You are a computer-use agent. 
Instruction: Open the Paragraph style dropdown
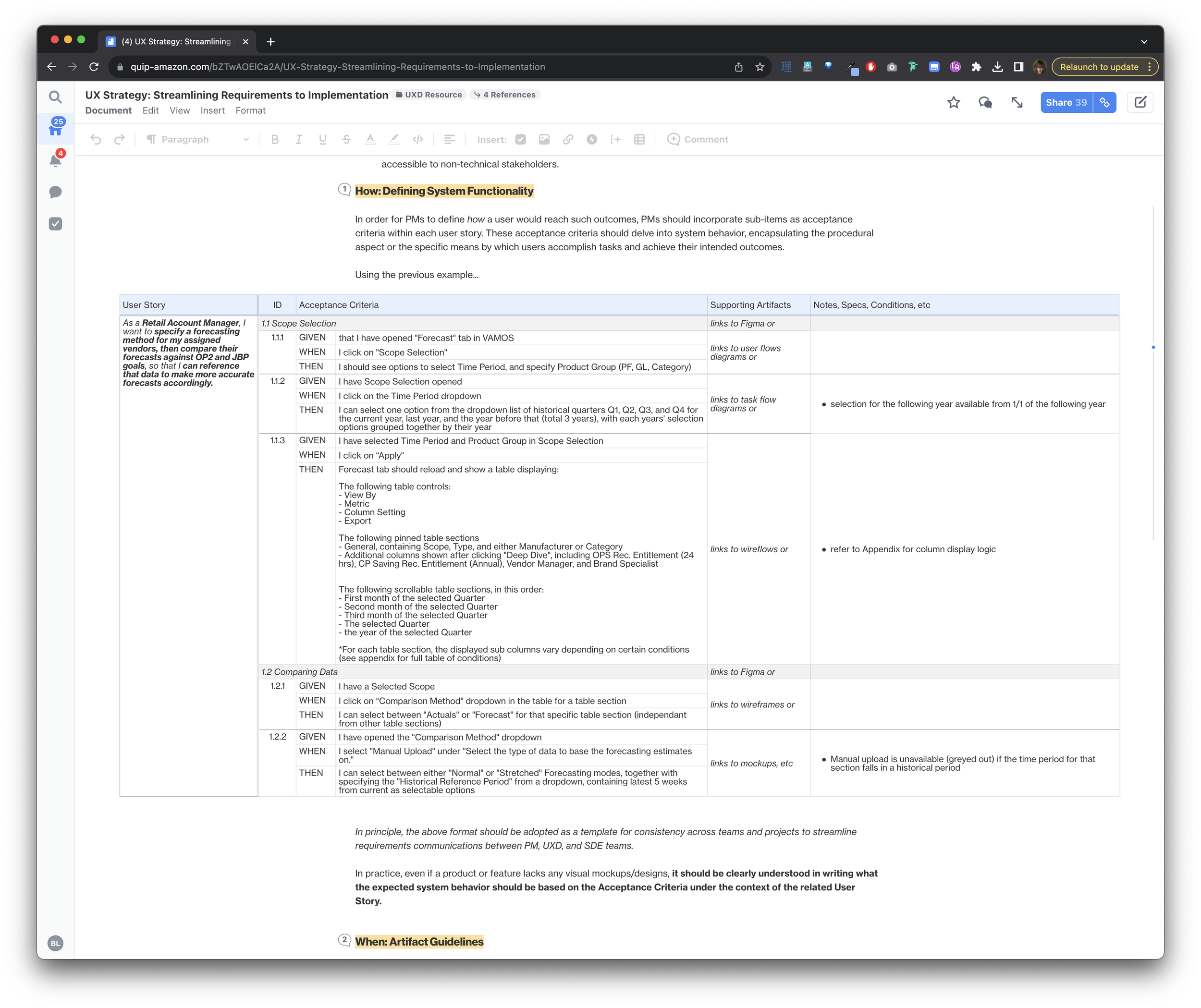(x=197, y=140)
